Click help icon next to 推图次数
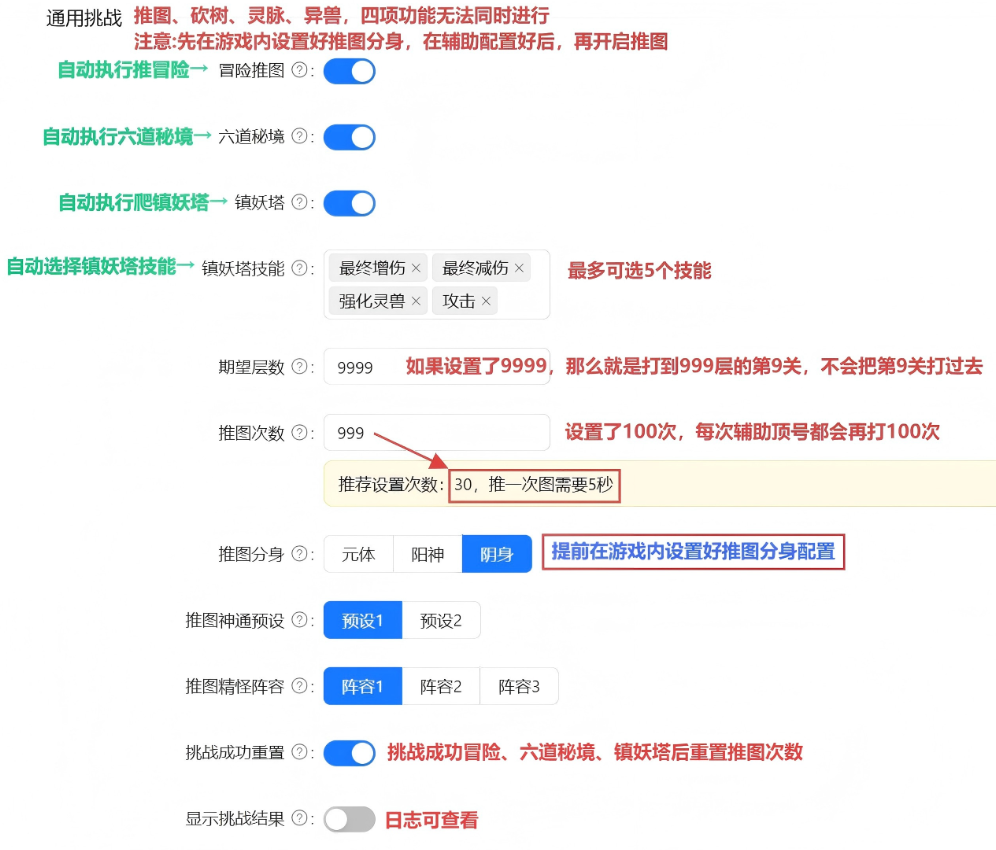The image size is (996, 850). pyautogui.click(x=298, y=433)
